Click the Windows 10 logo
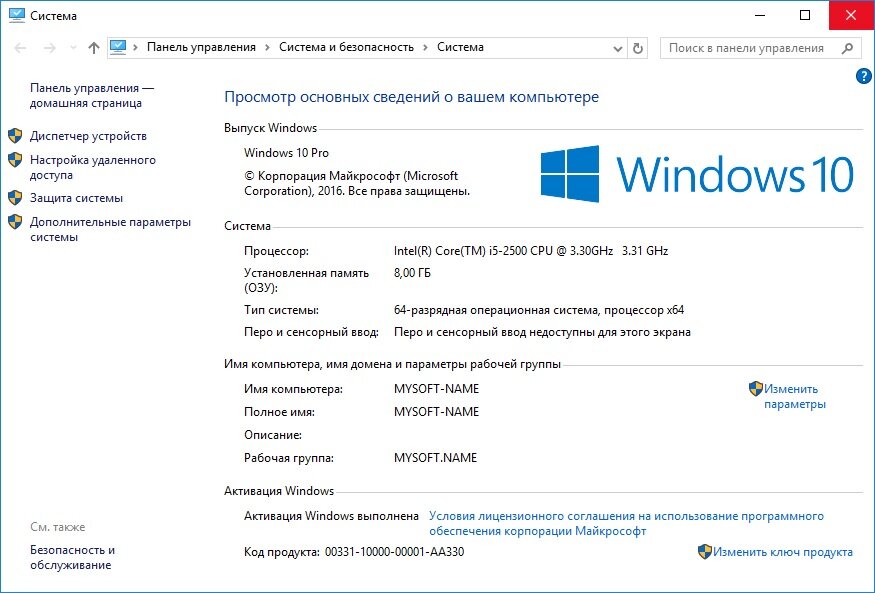The width and height of the screenshot is (875, 593). click(697, 174)
